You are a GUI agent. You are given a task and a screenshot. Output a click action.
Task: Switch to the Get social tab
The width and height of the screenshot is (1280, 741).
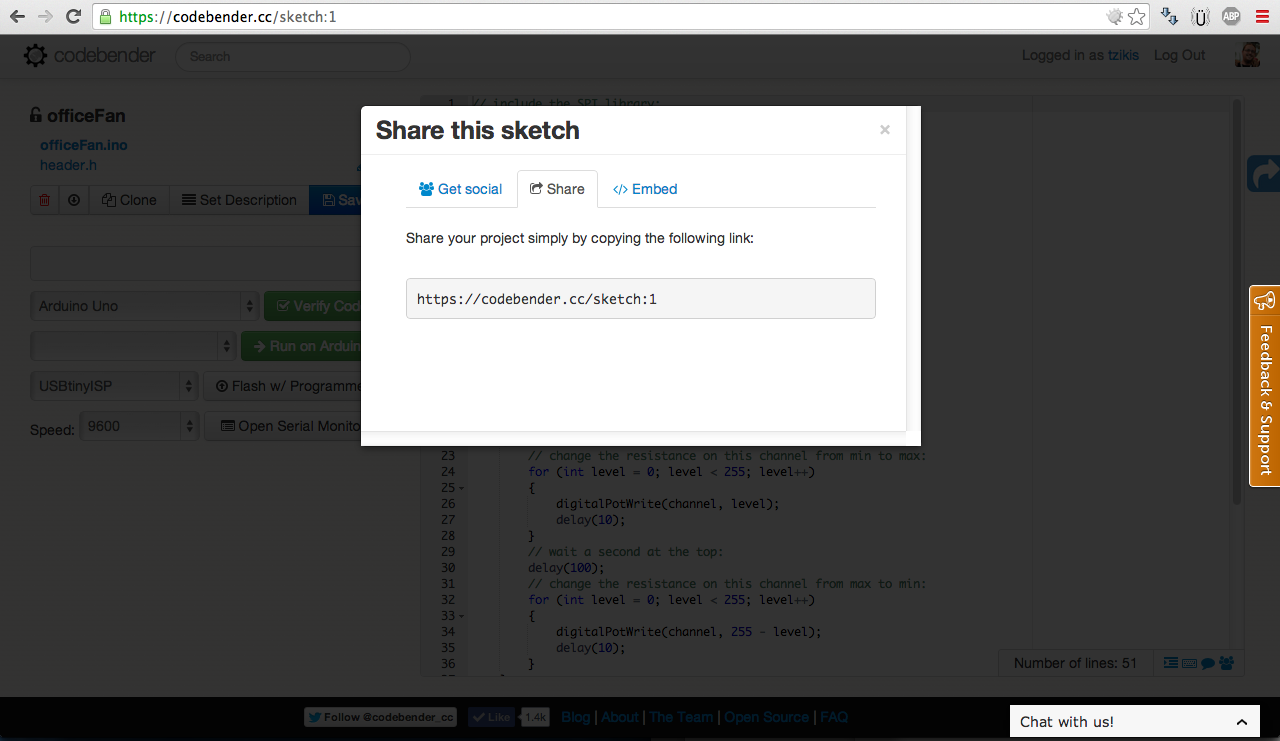click(x=460, y=189)
